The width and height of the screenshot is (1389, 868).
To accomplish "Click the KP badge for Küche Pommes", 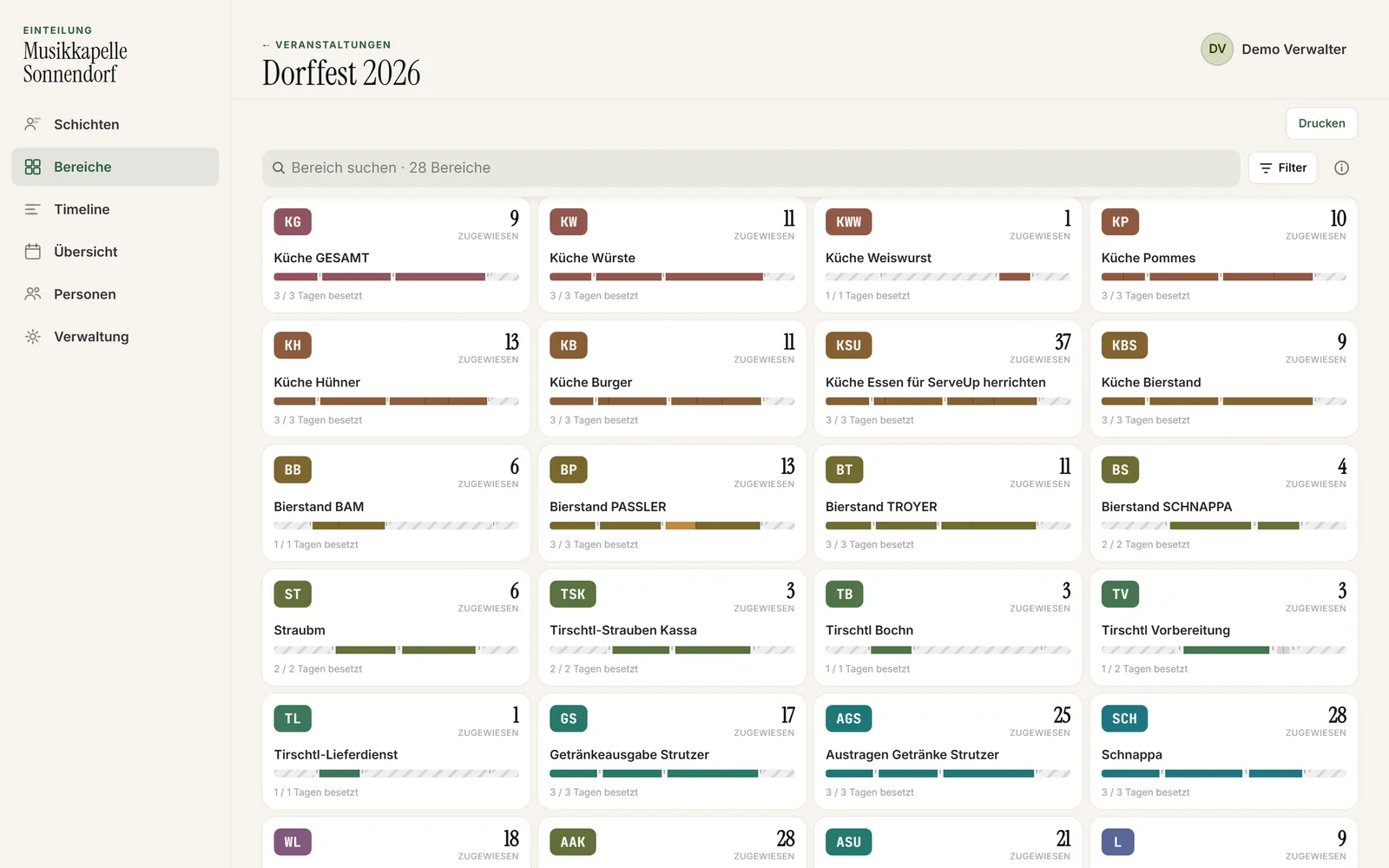I will [x=1120, y=222].
